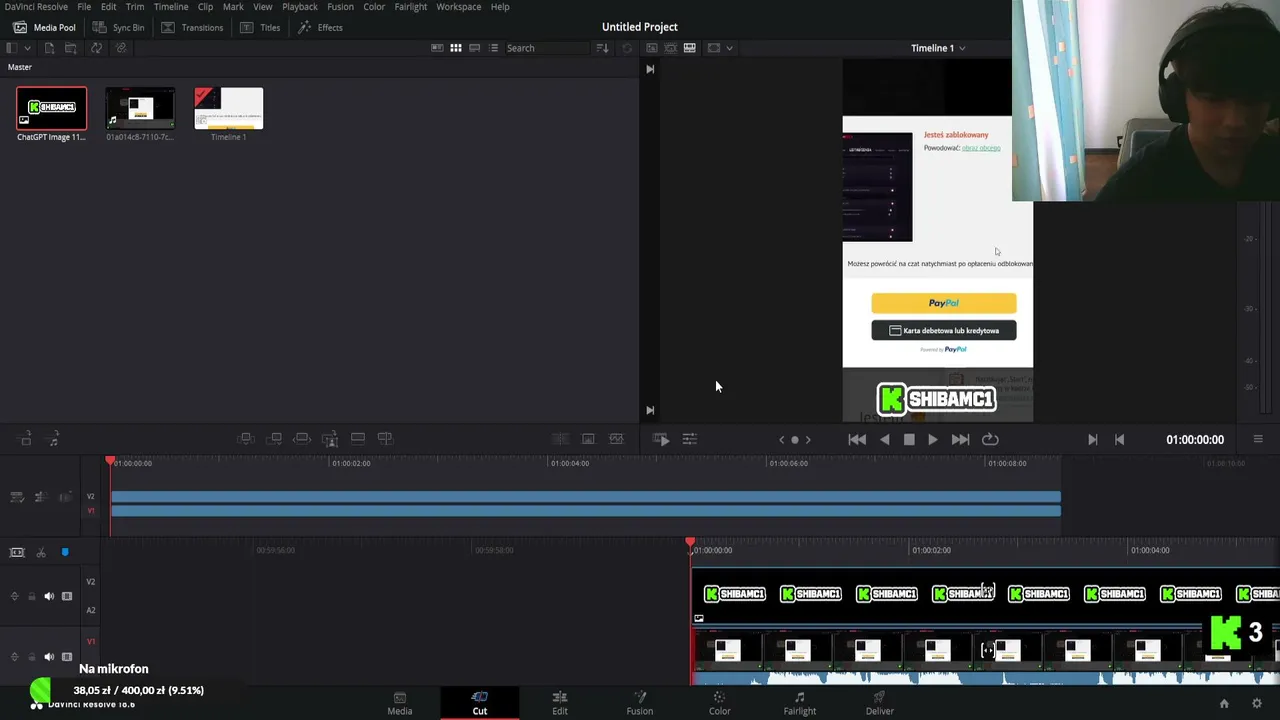This screenshot has height=720, width=1280.
Task: Switch to the Edit page
Action: [x=560, y=703]
